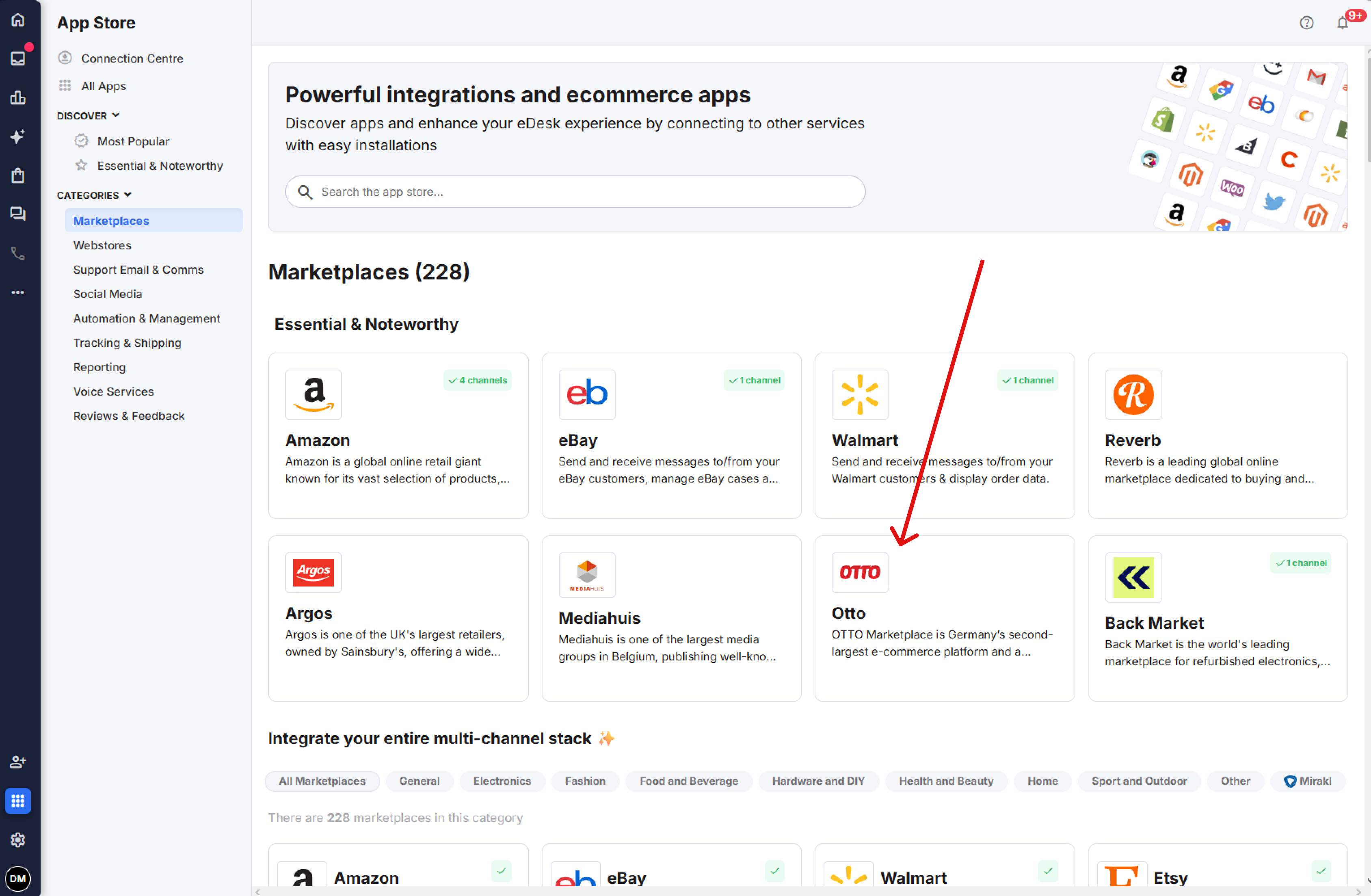This screenshot has width=1371, height=896.
Task: Open the Otto app title
Action: (x=848, y=613)
